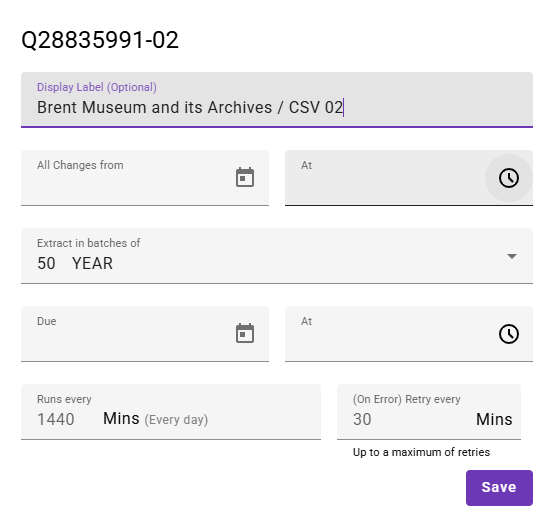The width and height of the screenshot is (541, 509).
Task: Open the calendar picker for All Changes from
Action: 245,177
